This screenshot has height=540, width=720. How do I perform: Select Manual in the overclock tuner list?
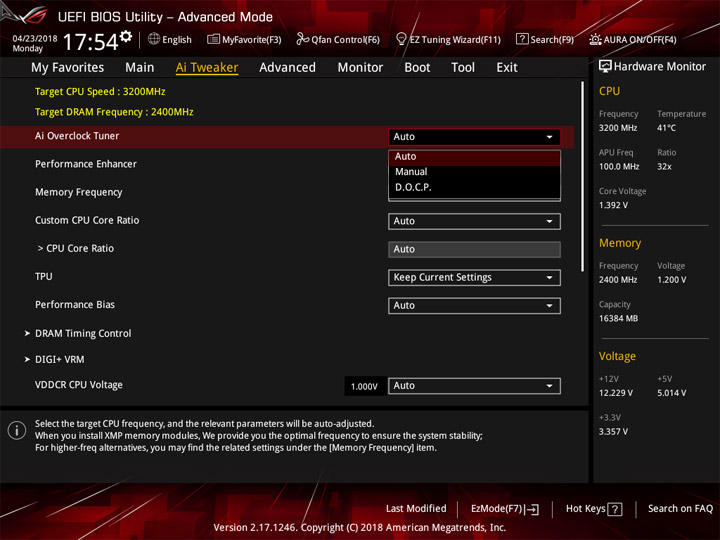click(x=474, y=172)
